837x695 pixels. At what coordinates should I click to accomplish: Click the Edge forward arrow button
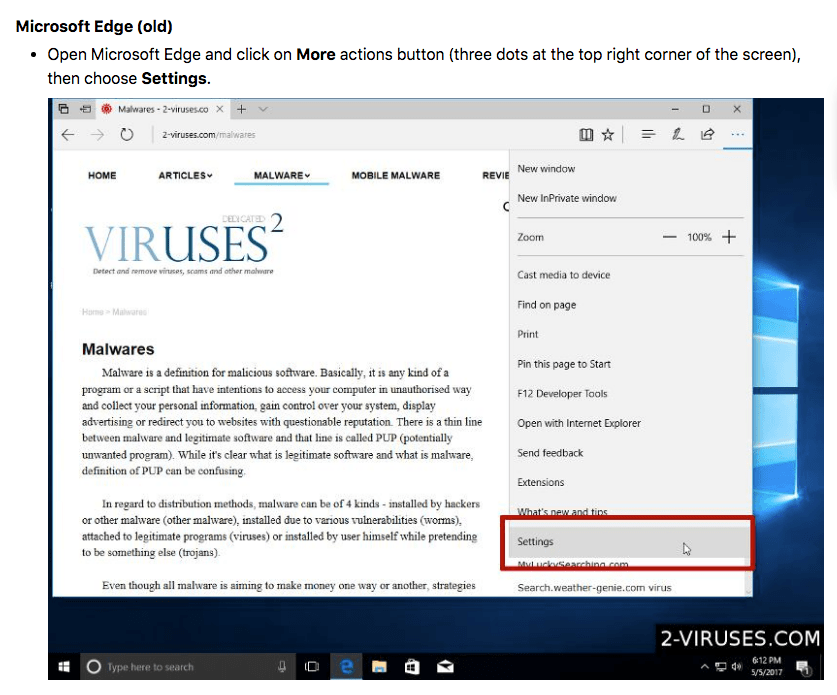[97, 135]
